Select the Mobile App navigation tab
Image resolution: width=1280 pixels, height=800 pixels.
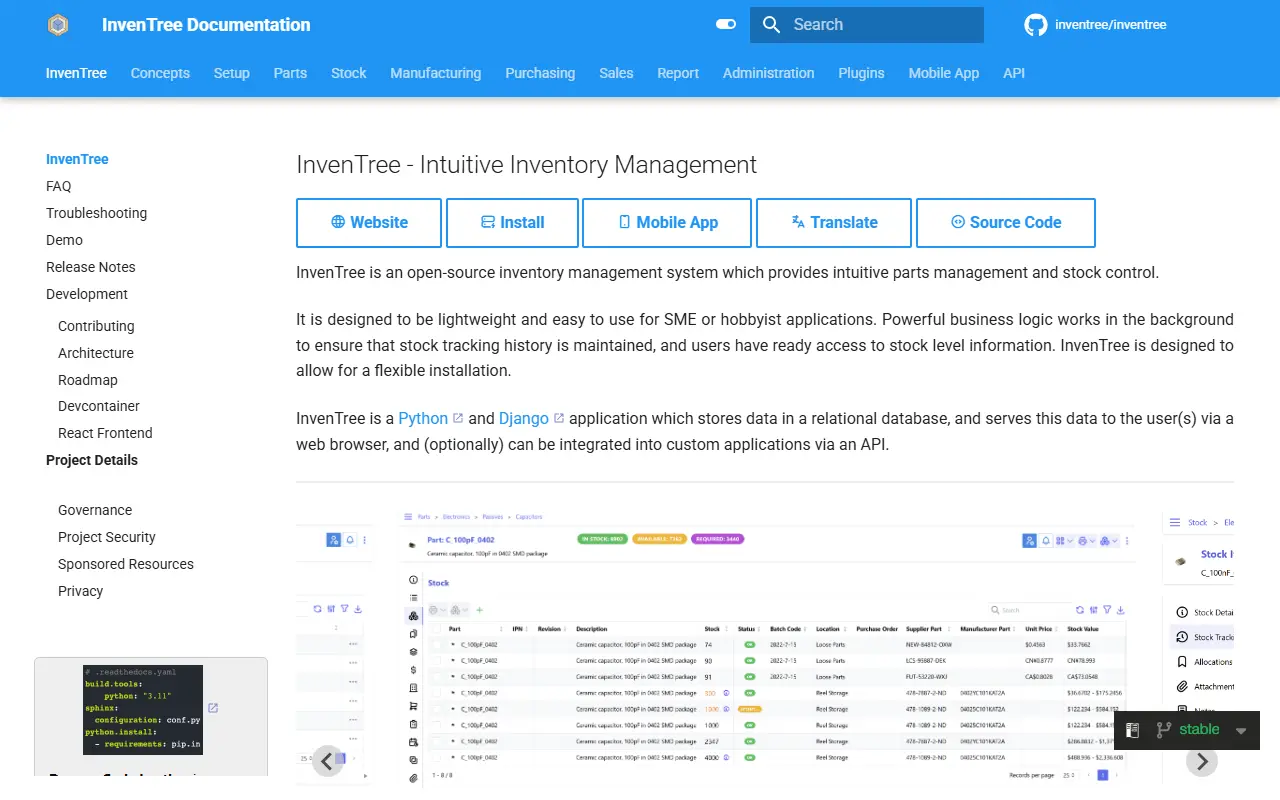point(944,73)
